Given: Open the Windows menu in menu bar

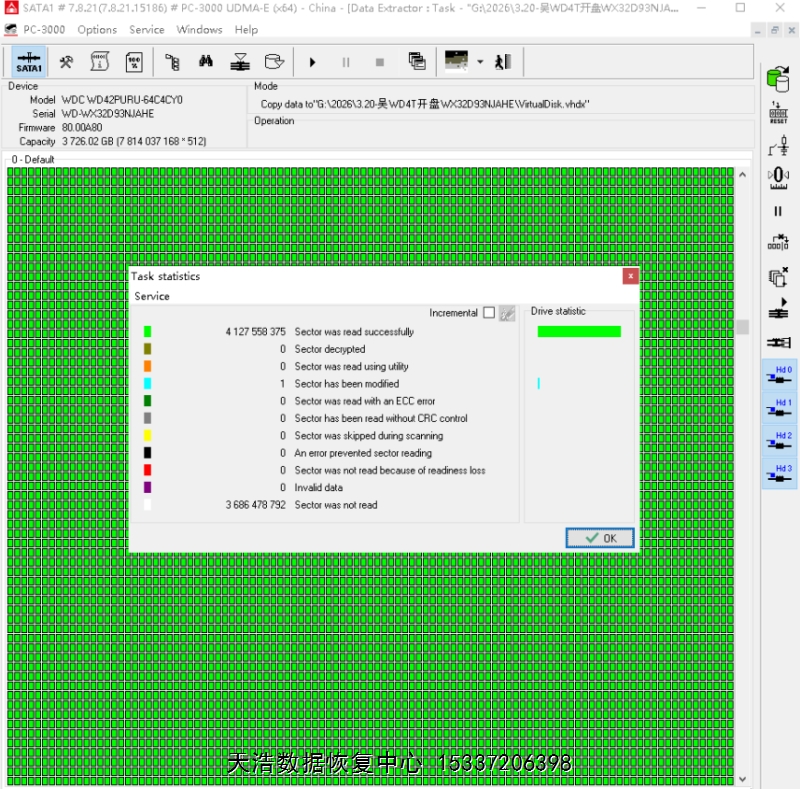Looking at the screenshot, I should (x=199, y=30).
